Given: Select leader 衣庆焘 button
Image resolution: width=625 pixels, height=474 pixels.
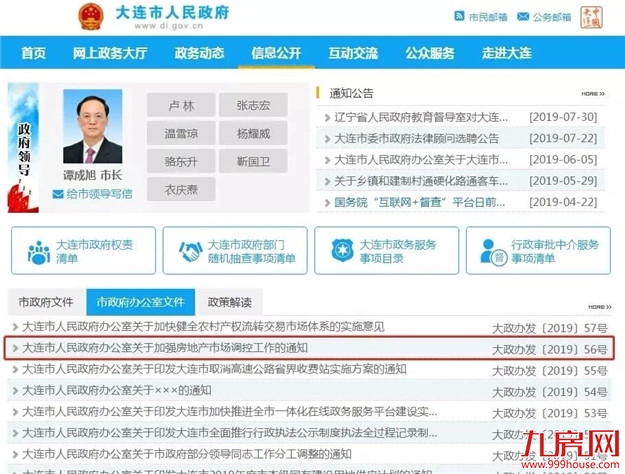Looking at the screenshot, I should [x=181, y=189].
